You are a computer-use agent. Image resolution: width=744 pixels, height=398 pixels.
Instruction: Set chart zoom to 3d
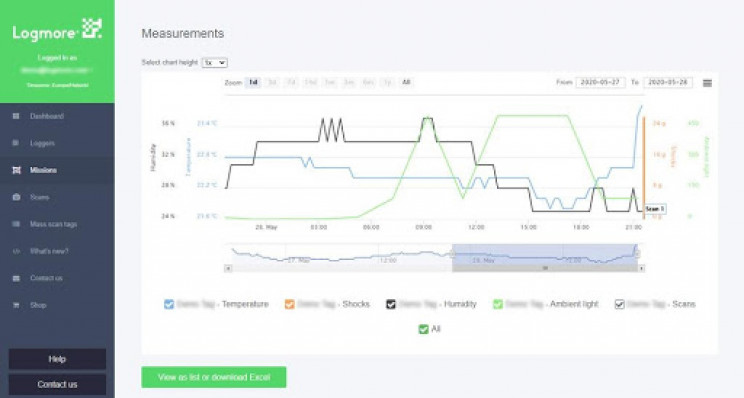(272, 83)
